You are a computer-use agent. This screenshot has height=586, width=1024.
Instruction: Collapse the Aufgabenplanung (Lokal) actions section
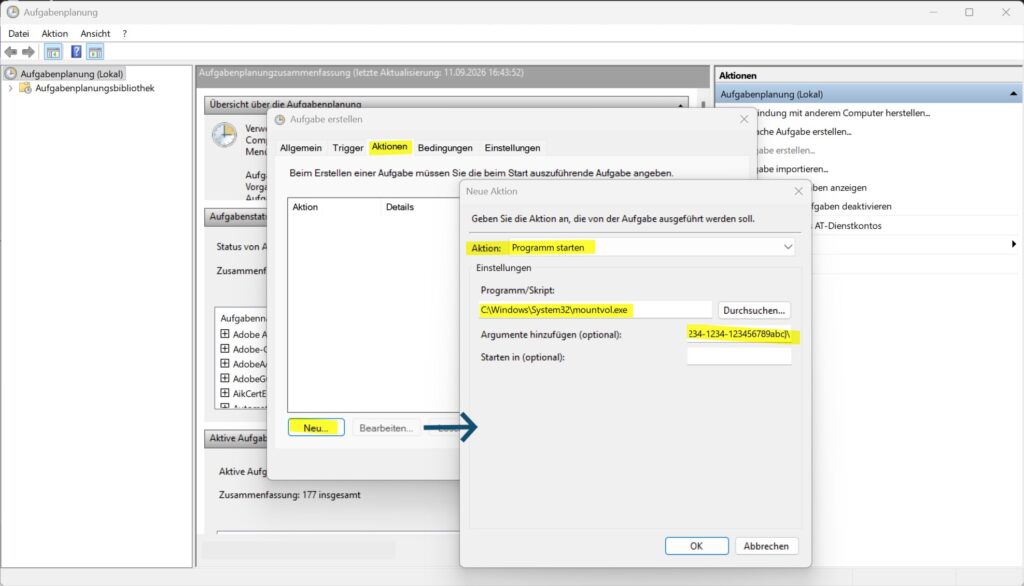pos(1013,94)
